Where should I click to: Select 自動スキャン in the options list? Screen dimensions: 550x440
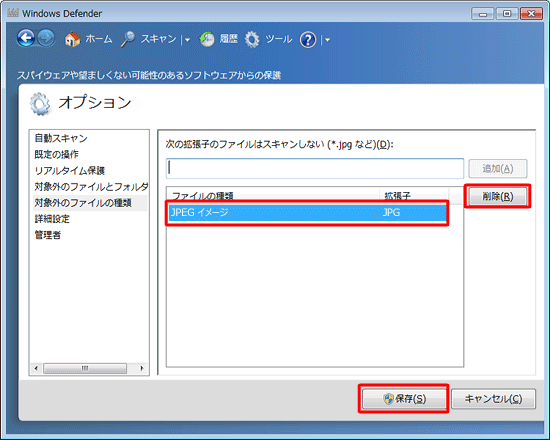click(61, 138)
